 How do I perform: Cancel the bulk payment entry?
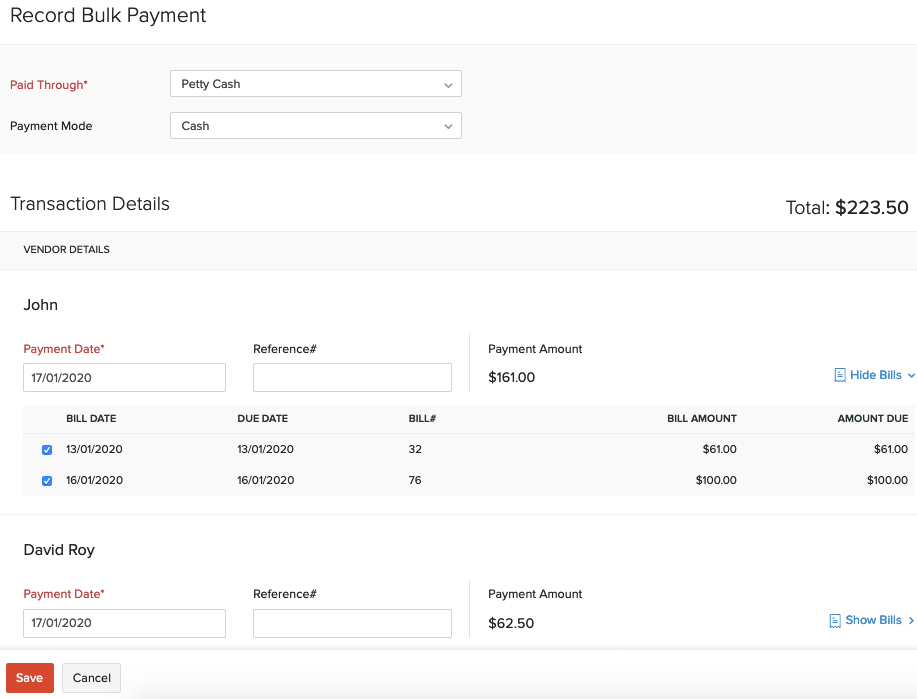pos(91,677)
